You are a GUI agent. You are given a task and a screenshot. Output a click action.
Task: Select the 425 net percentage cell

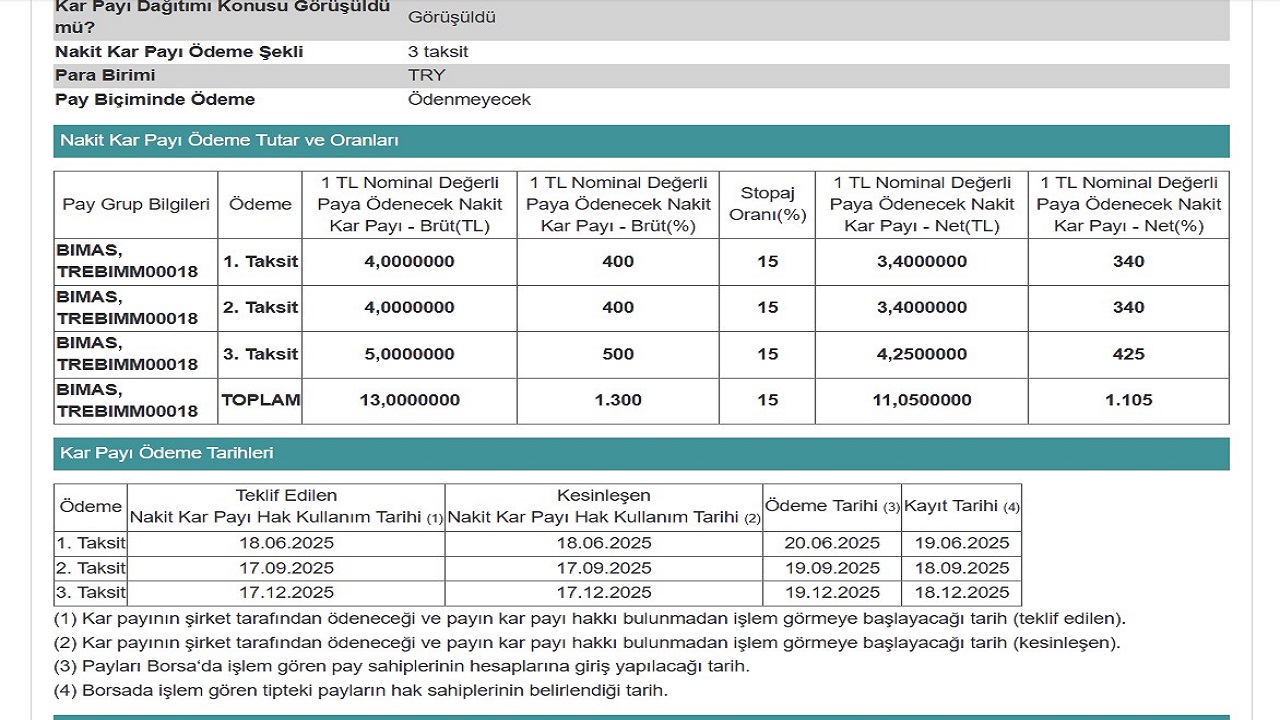tap(1128, 354)
